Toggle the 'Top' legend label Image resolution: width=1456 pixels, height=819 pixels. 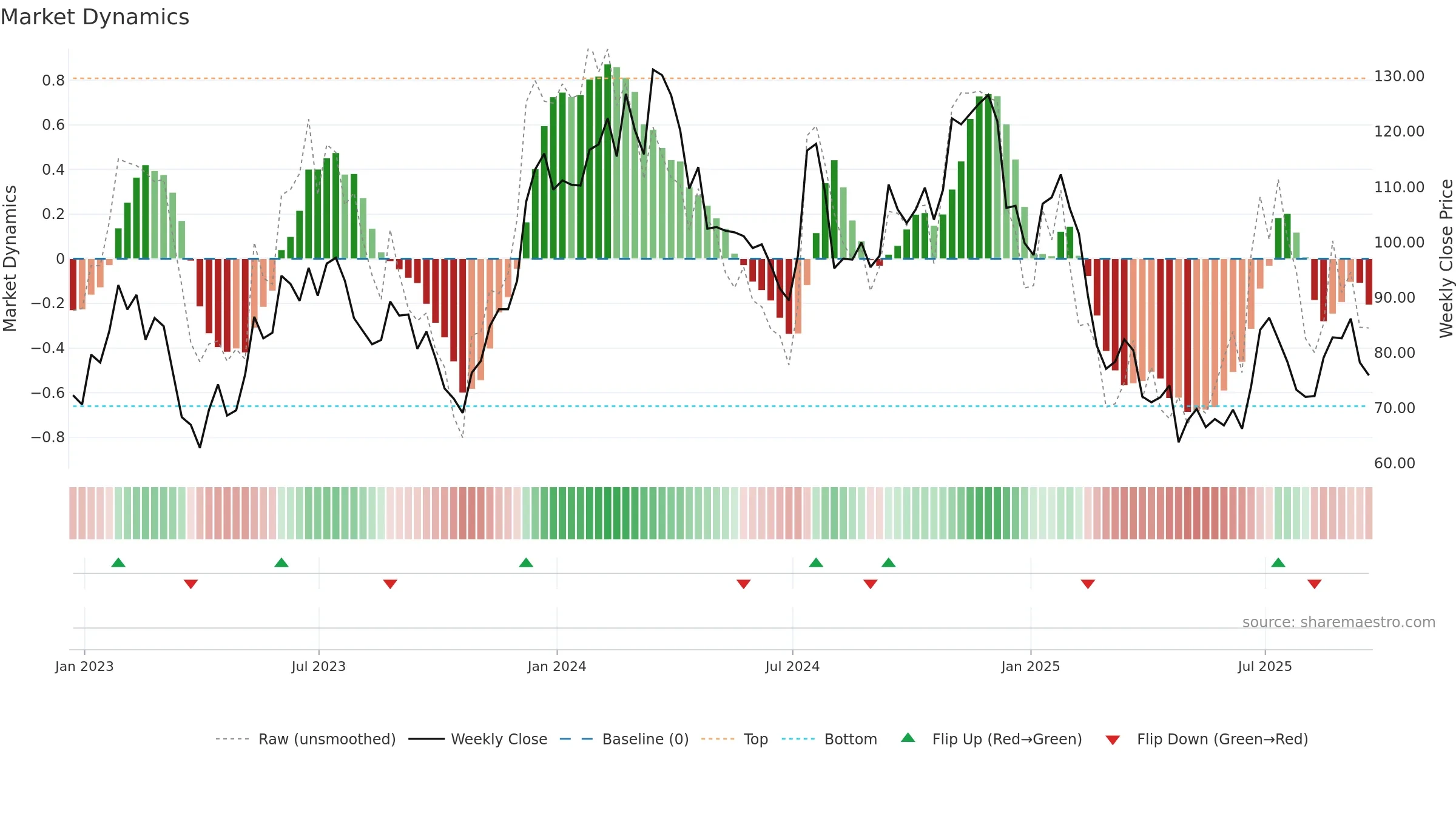pos(756,740)
